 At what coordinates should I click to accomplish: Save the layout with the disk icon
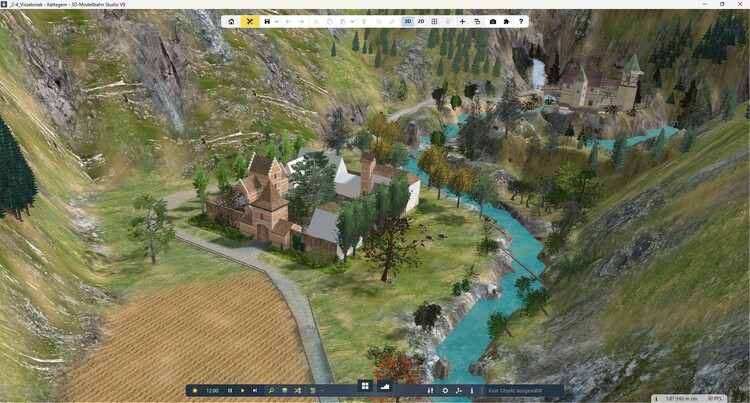(267, 22)
